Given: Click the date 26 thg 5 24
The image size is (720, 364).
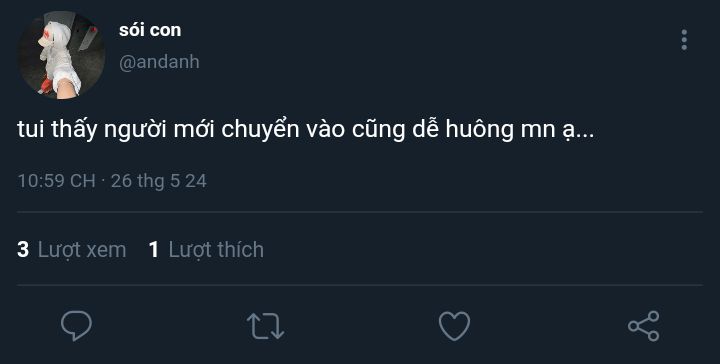Looking at the screenshot, I should (x=158, y=181).
